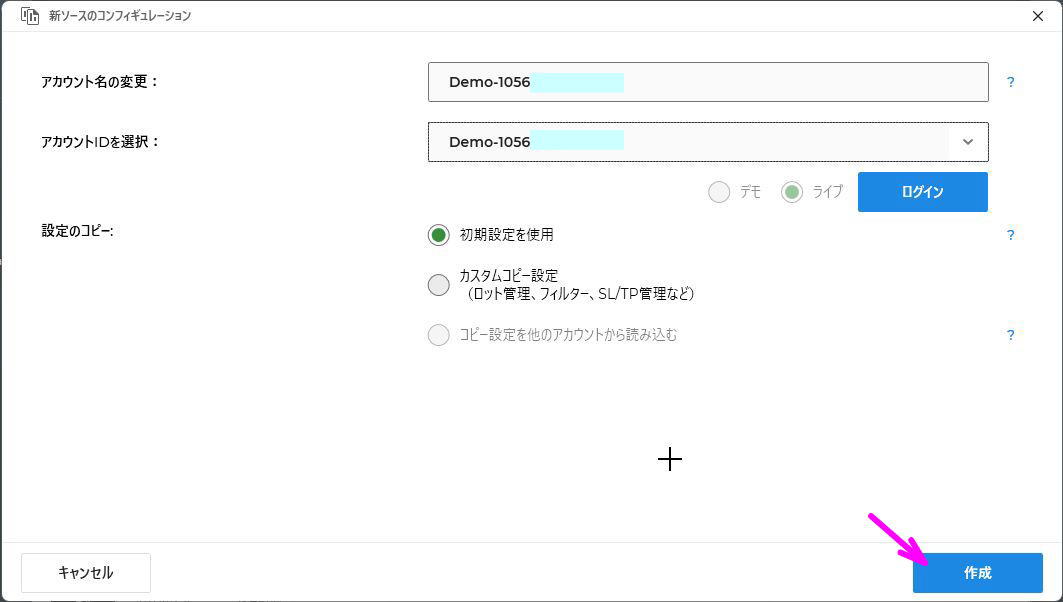The image size is (1063, 602).
Task: Select コピー設定を他のアカウントから読み込む
Action: [438, 335]
